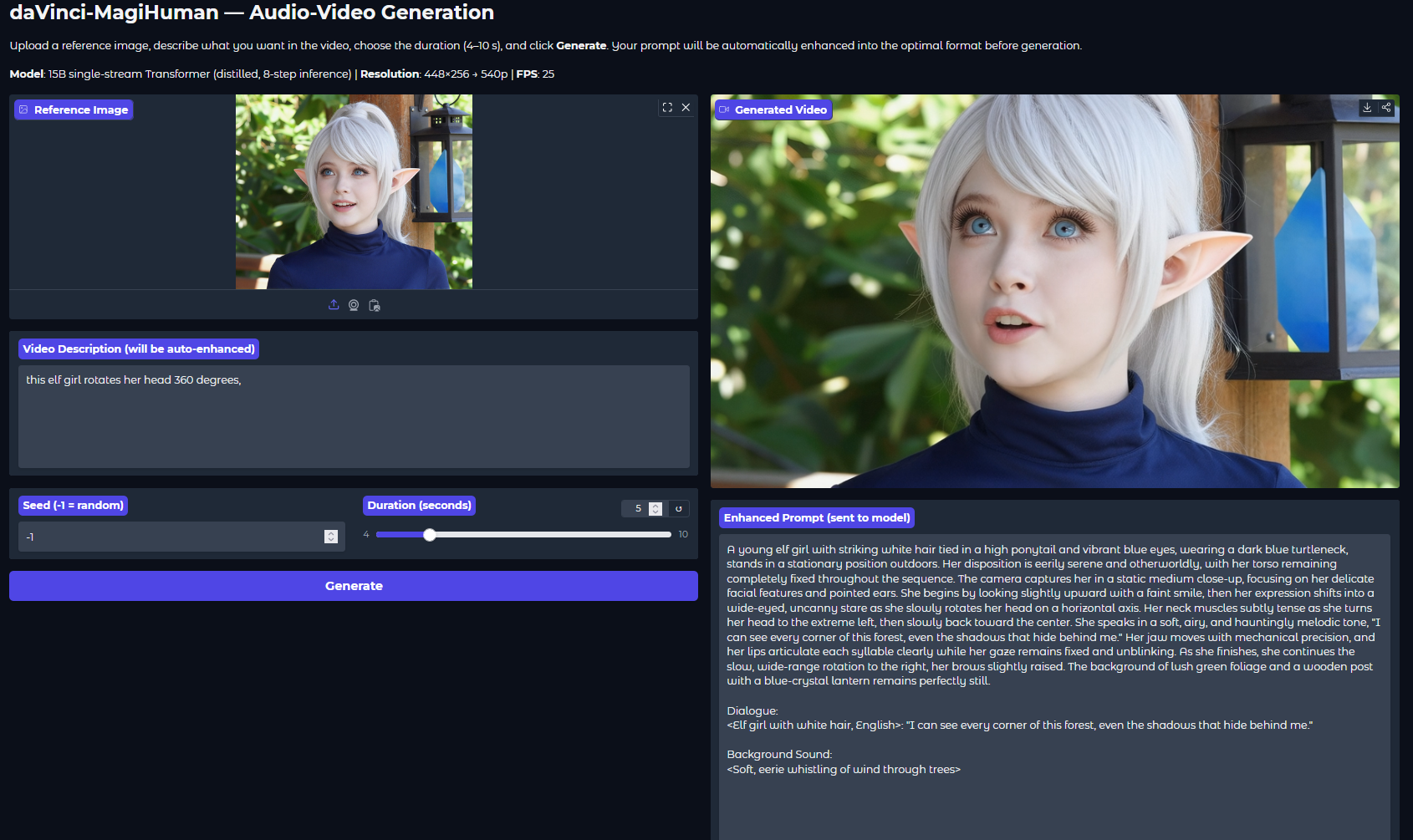Click the Duration slider handle
1413x840 pixels.
[x=430, y=535]
